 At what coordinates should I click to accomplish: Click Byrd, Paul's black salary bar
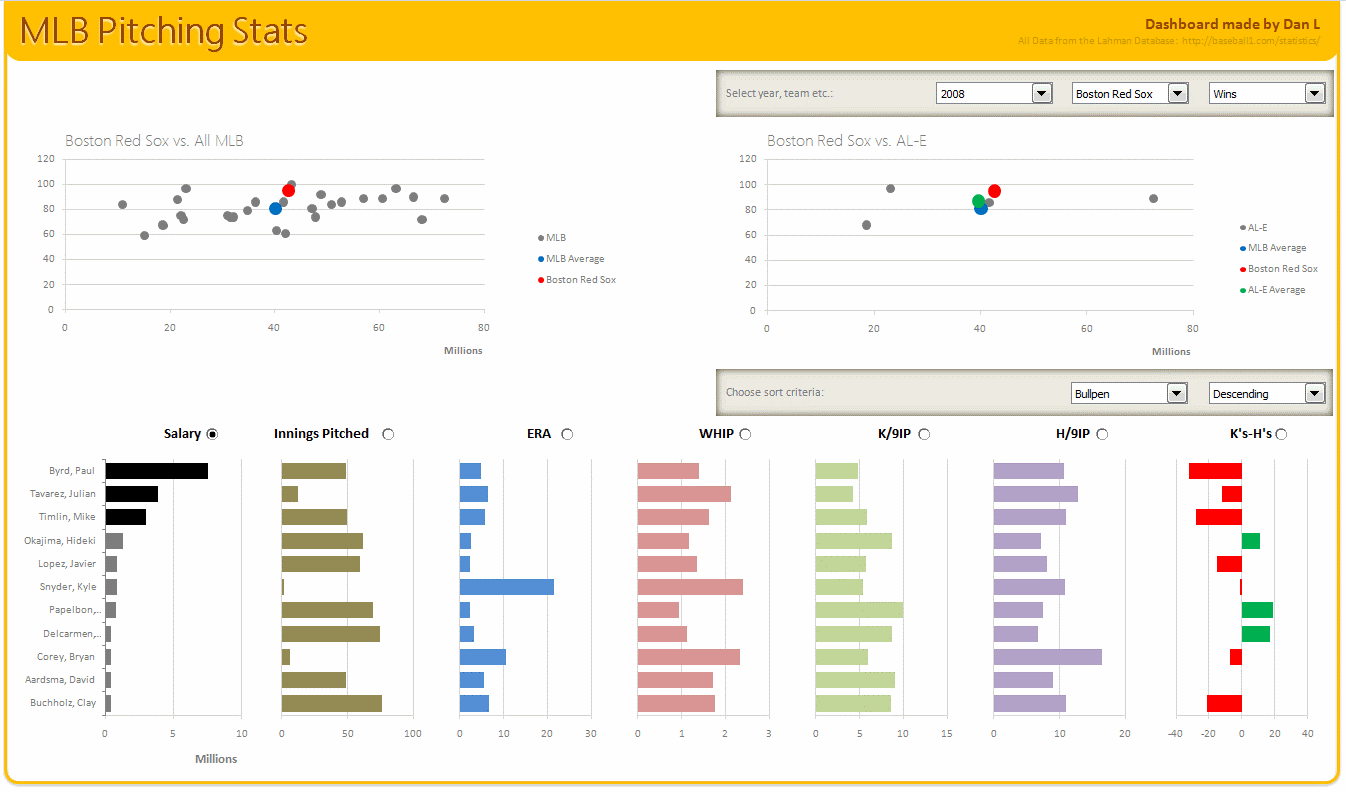pos(156,471)
